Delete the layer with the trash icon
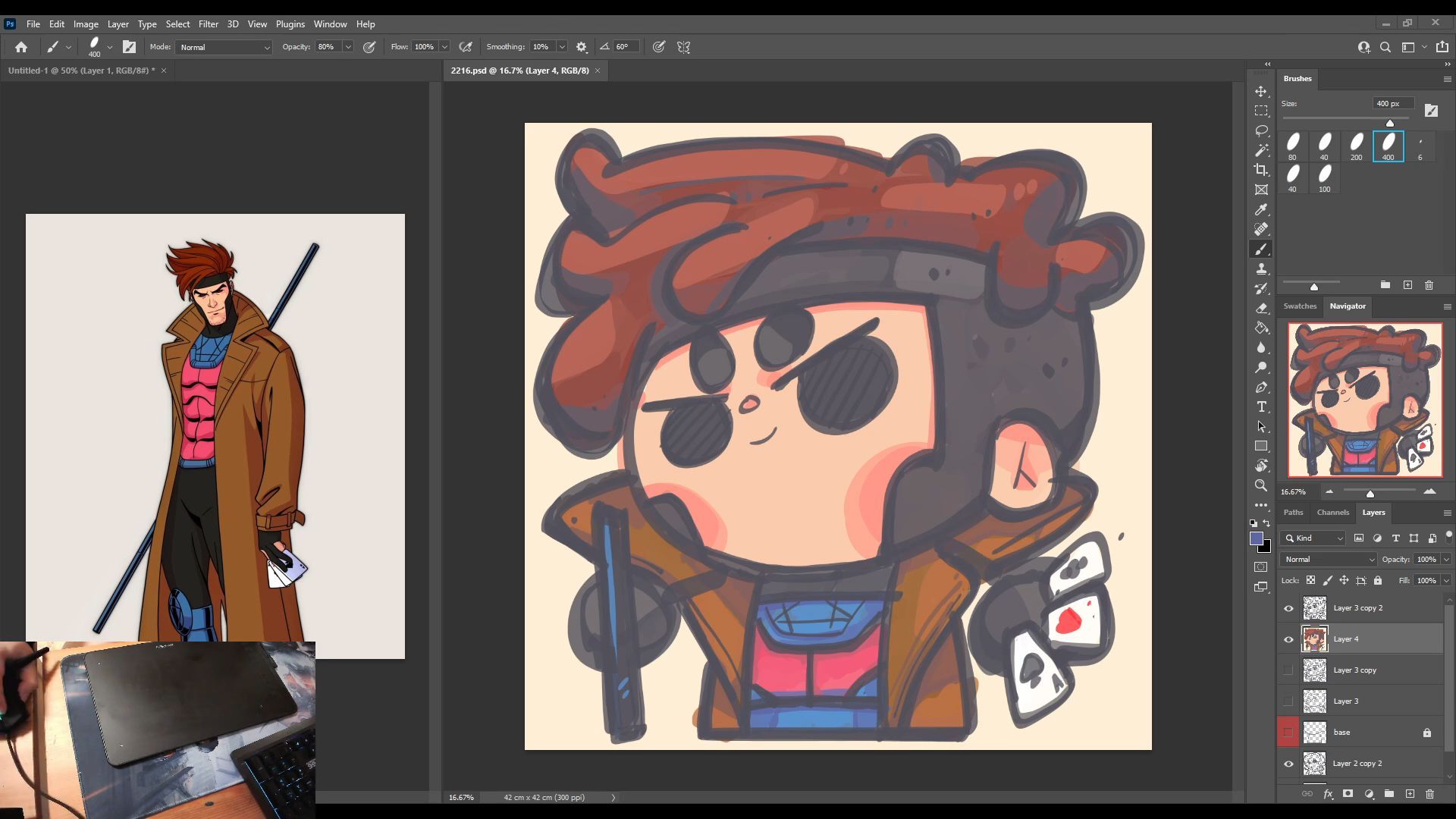 [1430, 794]
